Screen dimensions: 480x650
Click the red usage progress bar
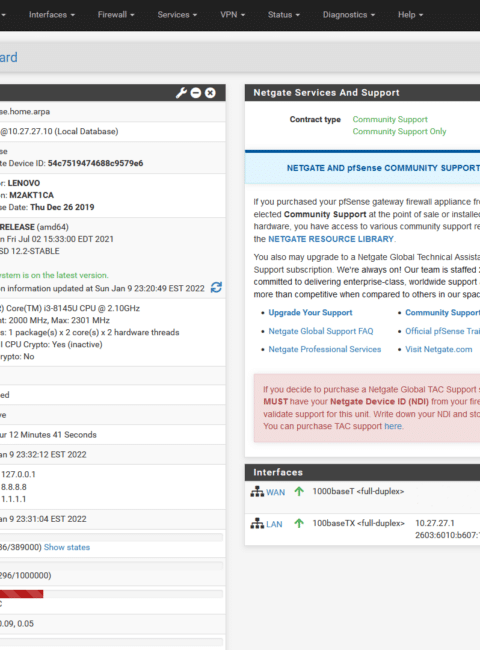point(22,594)
